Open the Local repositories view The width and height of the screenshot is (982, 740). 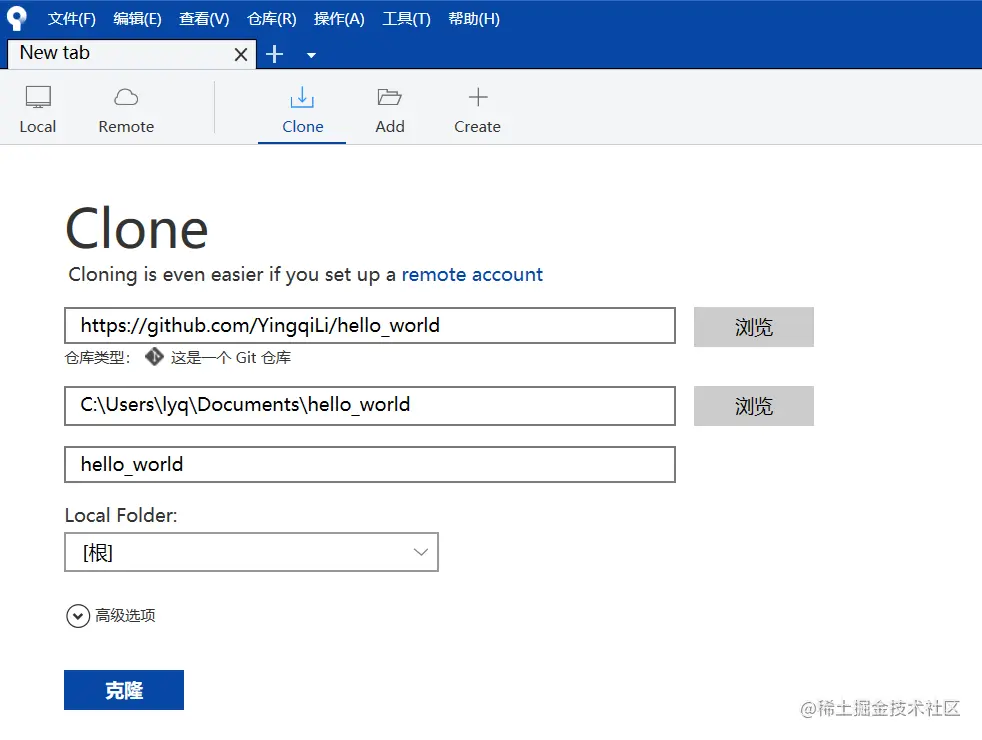pos(38,110)
